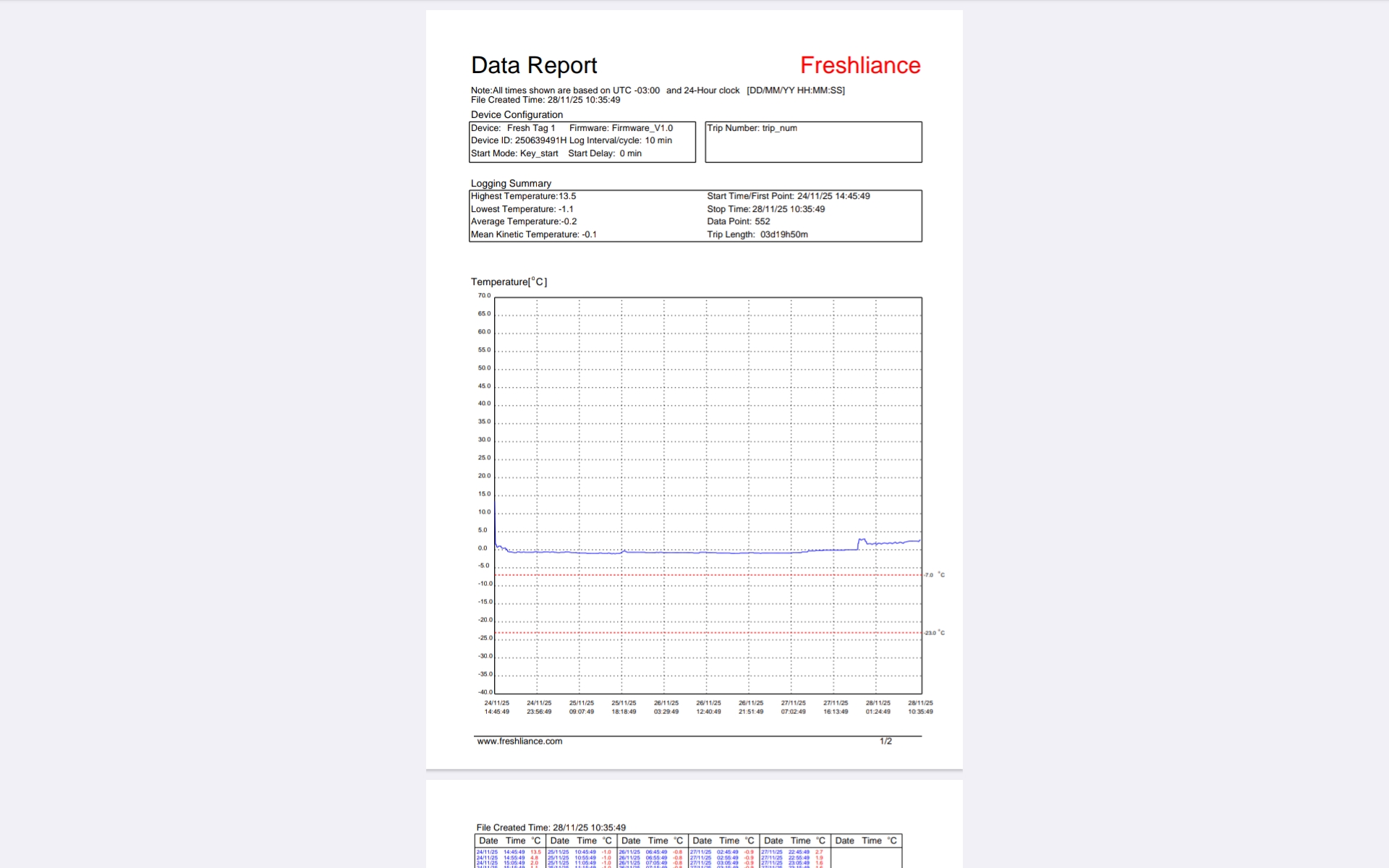Click the Data Point 552 entry
Image resolution: width=1389 pixels, height=868 pixels.
739,221
